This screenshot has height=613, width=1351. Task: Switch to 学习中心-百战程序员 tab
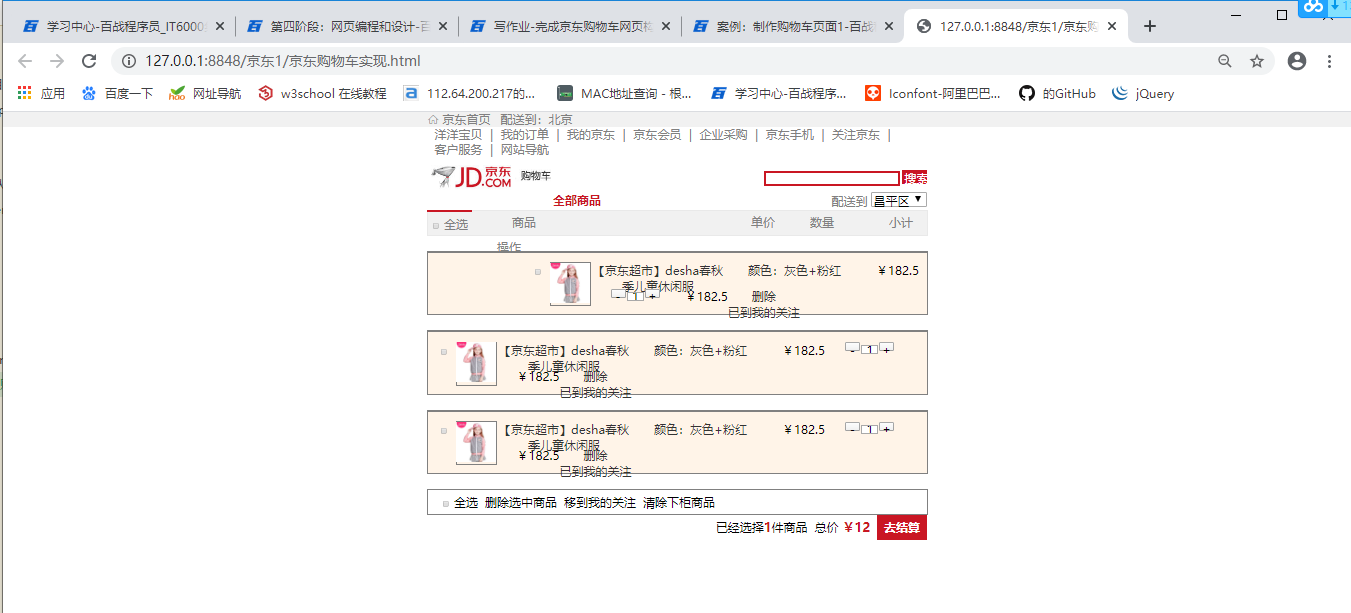click(x=125, y=26)
